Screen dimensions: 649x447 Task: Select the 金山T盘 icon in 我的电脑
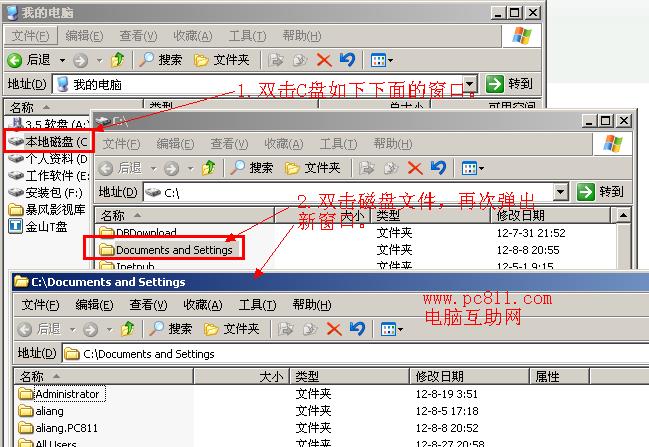pos(38,226)
